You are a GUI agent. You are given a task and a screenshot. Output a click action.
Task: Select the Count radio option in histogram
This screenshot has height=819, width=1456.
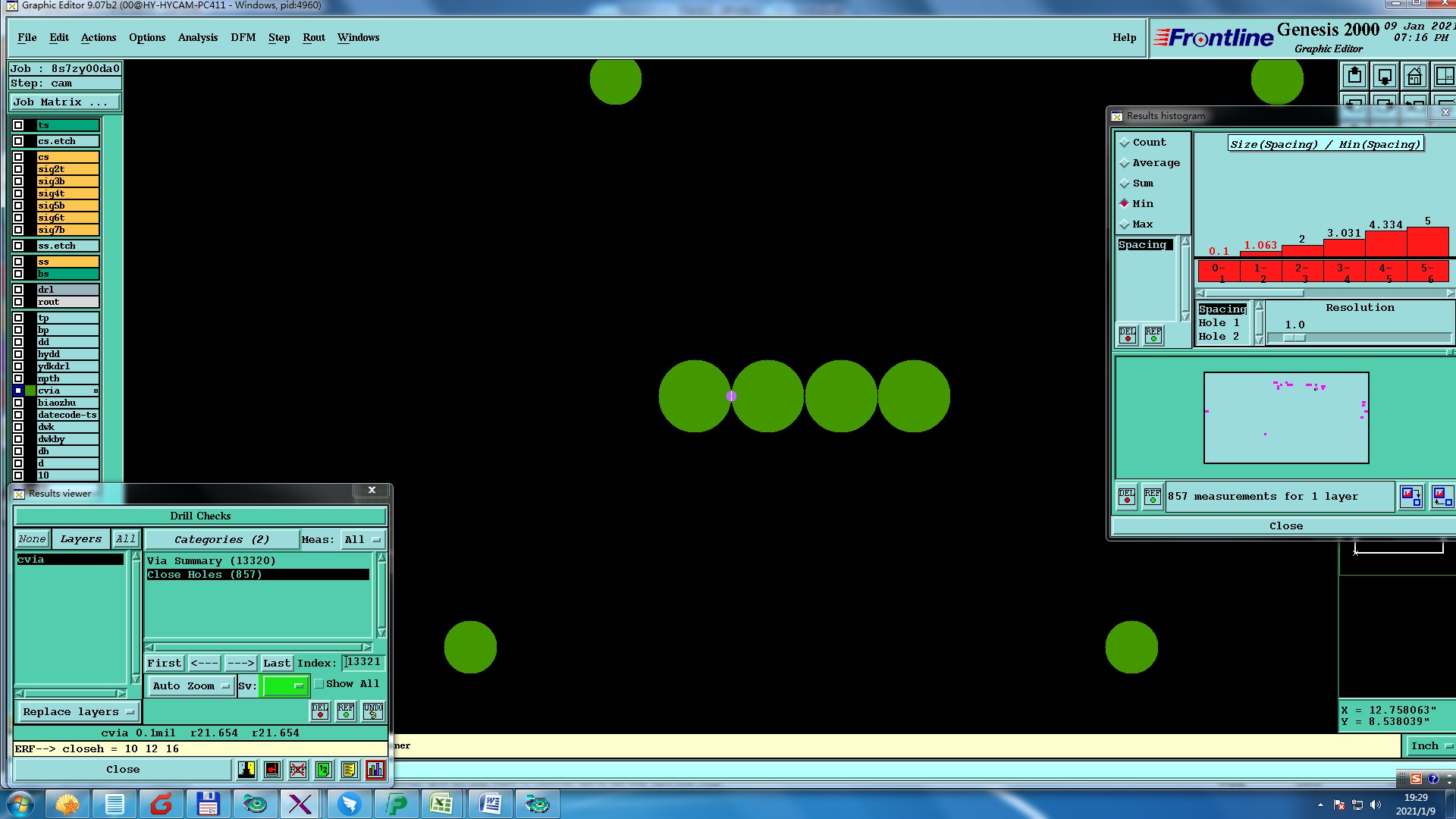(1125, 143)
